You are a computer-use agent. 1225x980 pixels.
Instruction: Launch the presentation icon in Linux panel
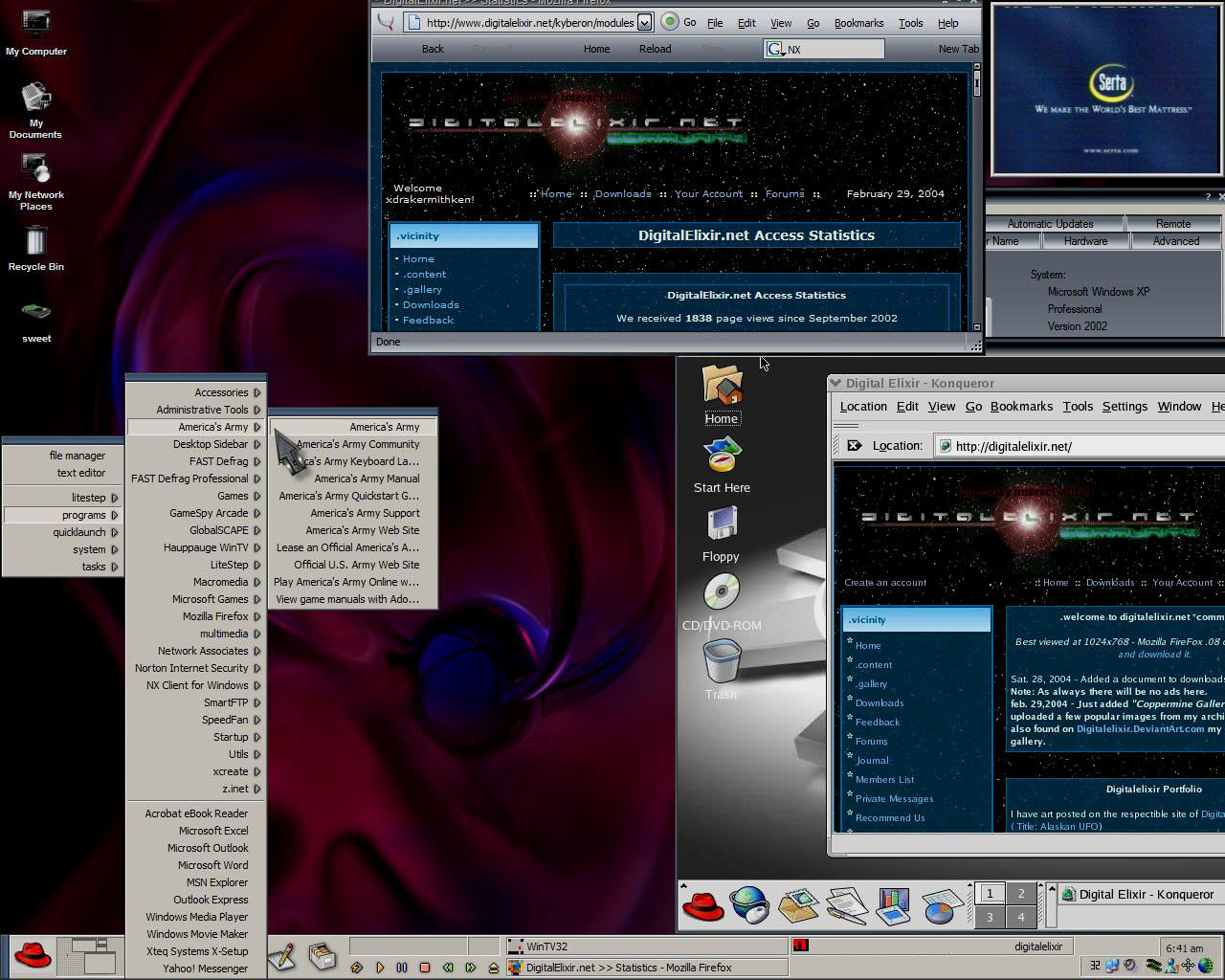[x=893, y=904]
